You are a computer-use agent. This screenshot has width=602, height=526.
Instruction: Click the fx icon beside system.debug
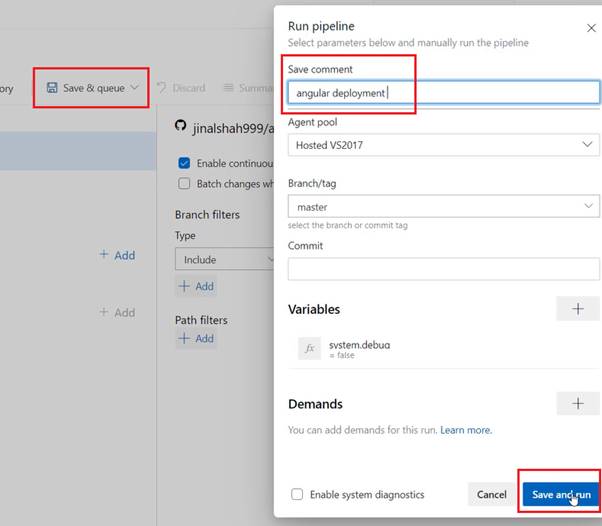309,348
